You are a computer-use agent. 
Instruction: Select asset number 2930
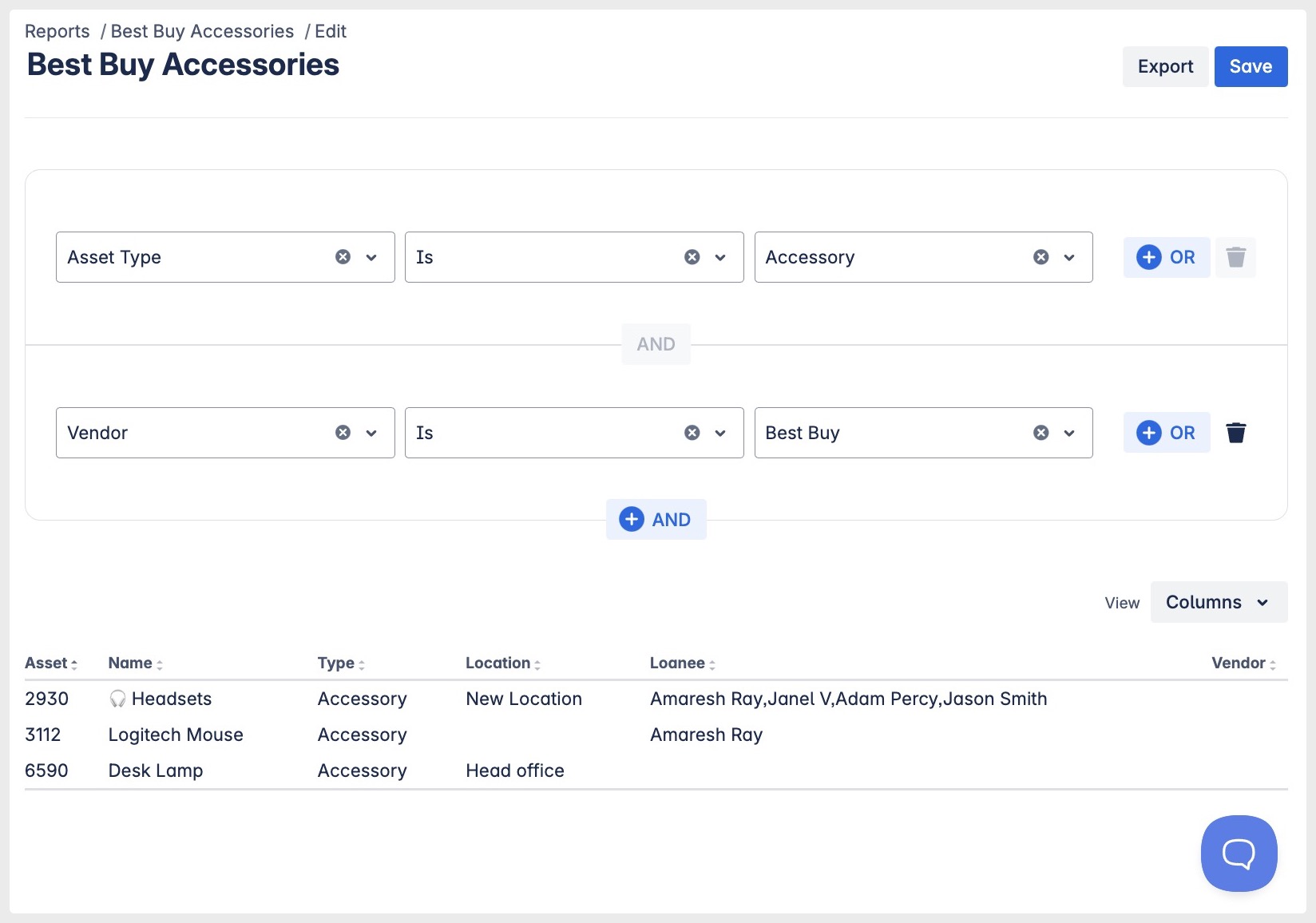[46, 699]
